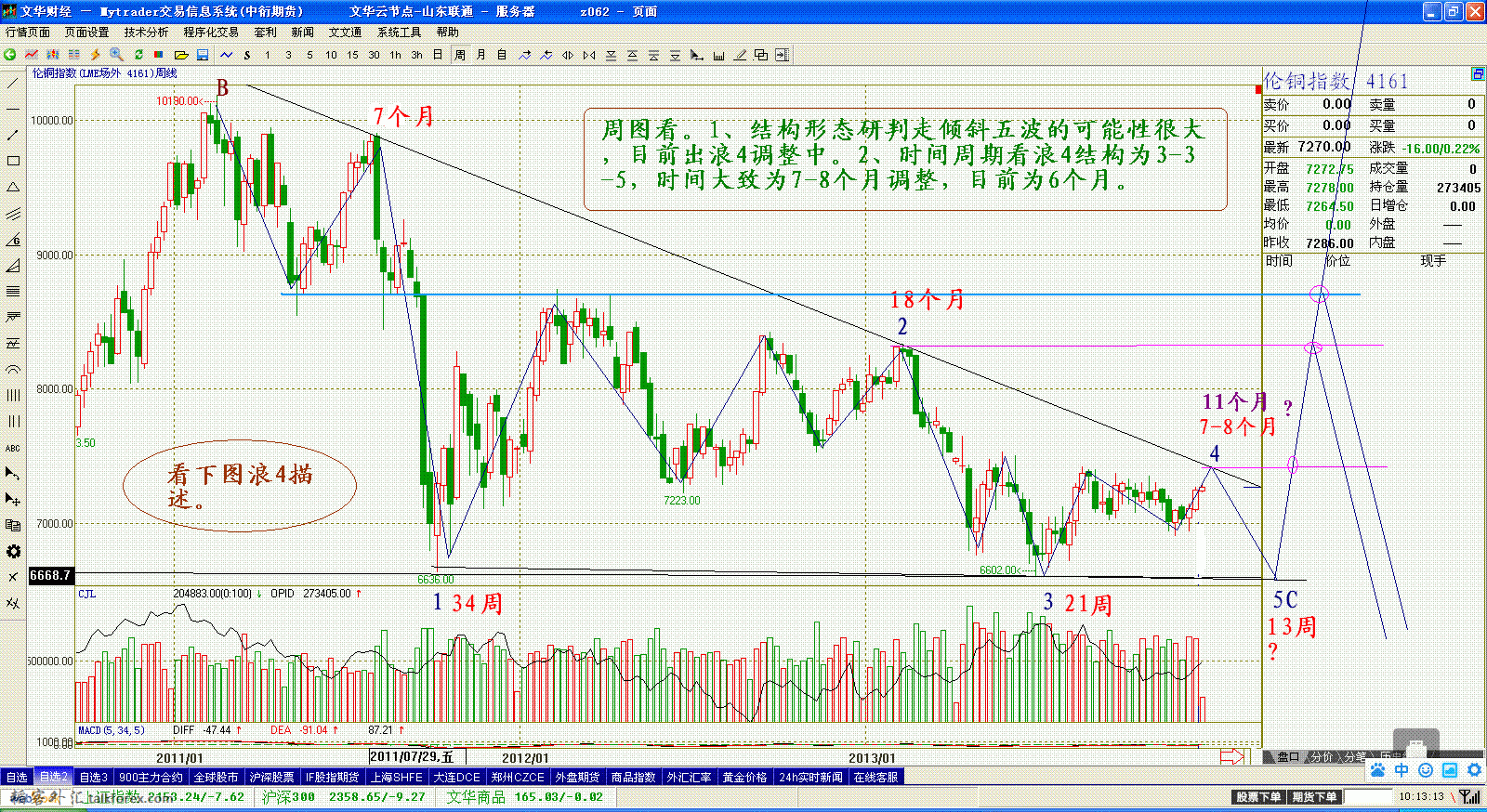Open the 帮助 menu

(x=447, y=32)
